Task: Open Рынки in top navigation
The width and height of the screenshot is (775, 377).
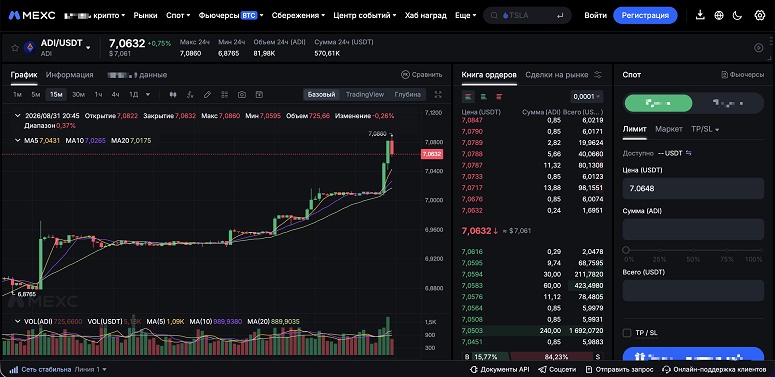Action: [x=145, y=15]
